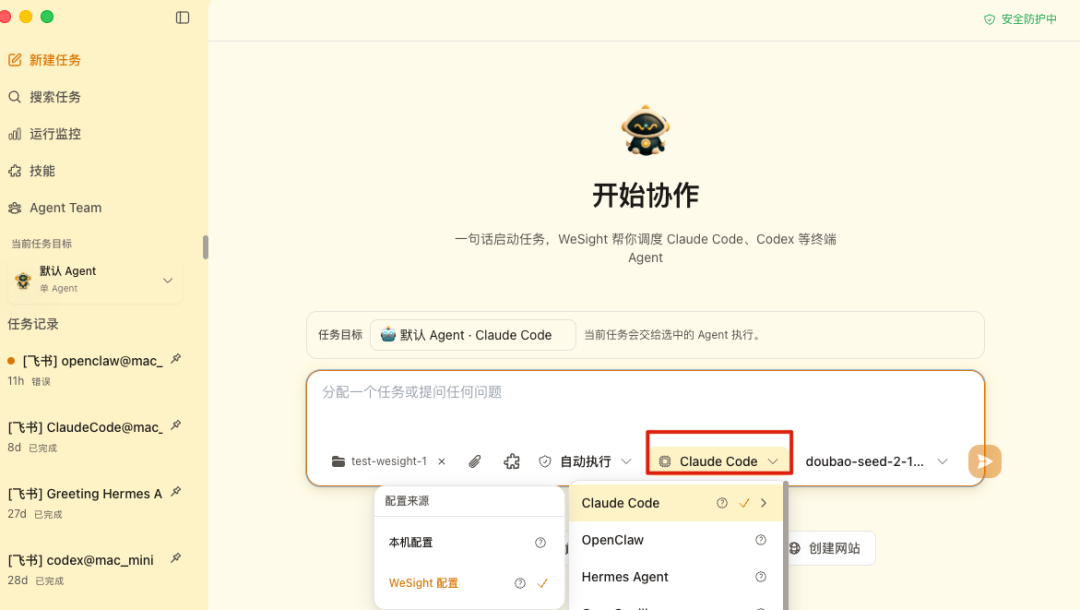
Task: Select 本机配置 config source
Action: 468,543
